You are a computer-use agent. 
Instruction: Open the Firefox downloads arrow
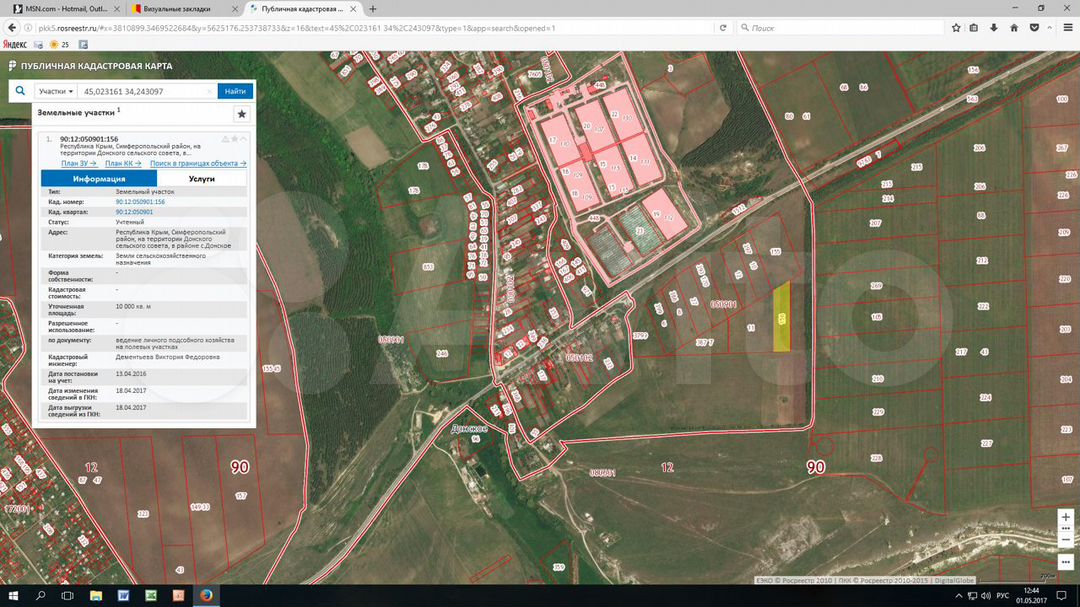coord(995,28)
